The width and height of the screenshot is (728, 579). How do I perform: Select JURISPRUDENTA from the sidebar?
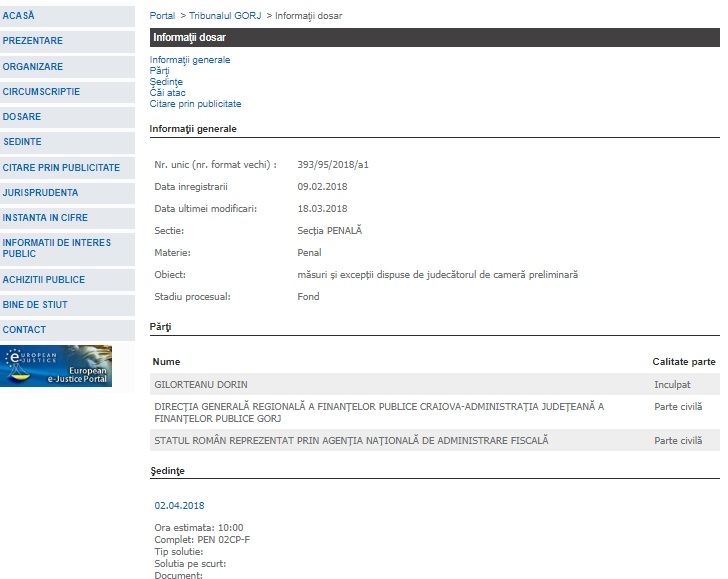click(40, 192)
